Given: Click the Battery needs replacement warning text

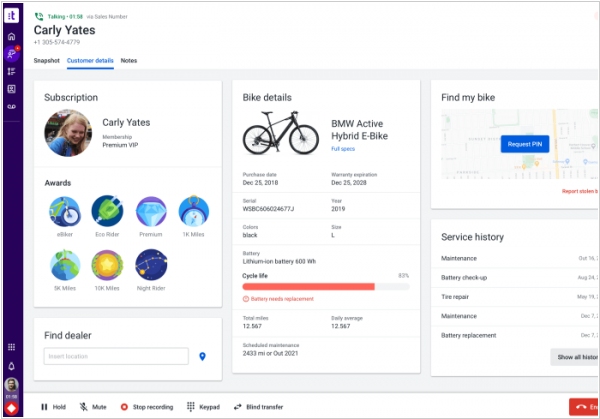Looking at the screenshot, I should (x=282, y=299).
